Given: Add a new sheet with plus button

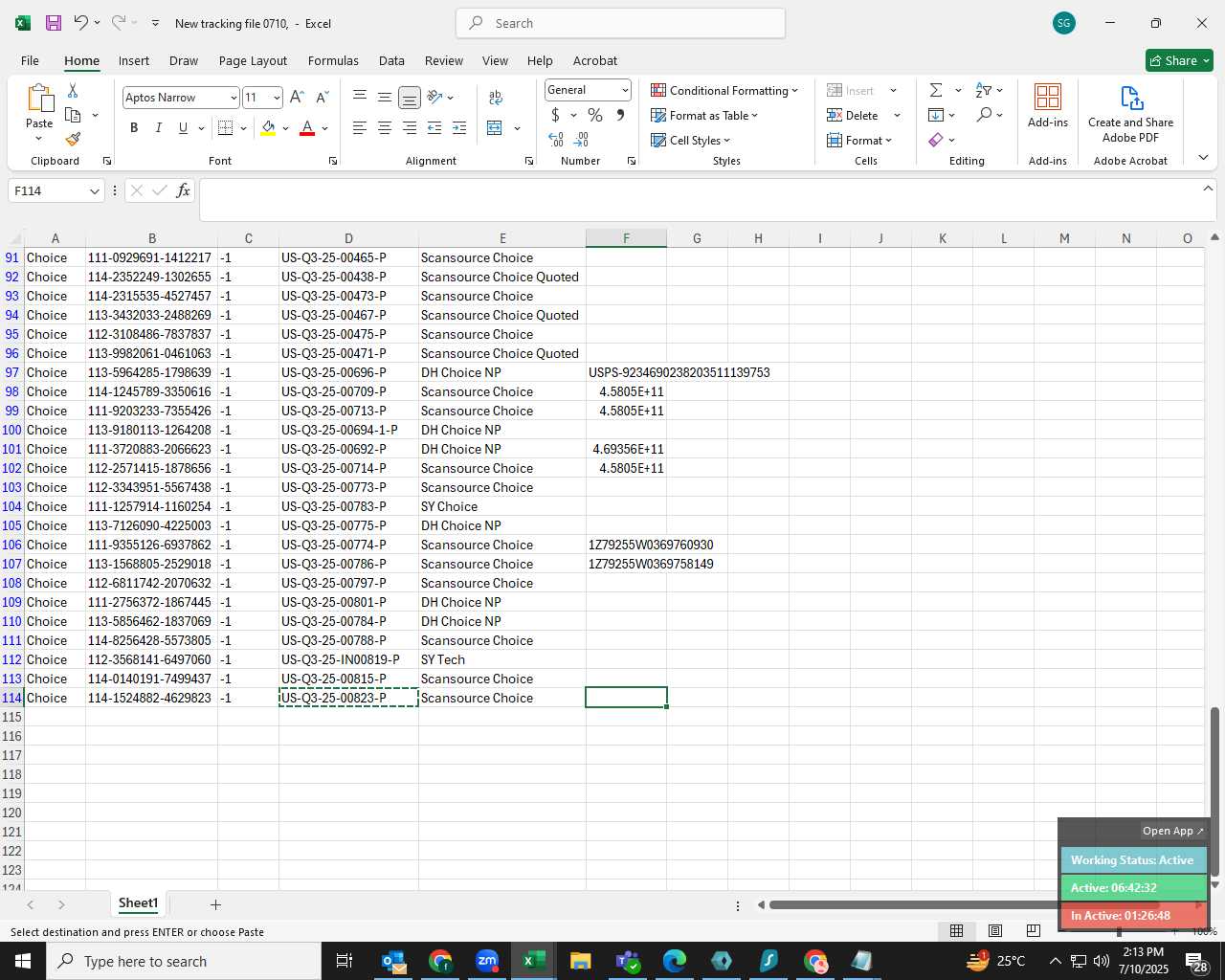Looking at the screenshot, I should click(x=215, y=904).
